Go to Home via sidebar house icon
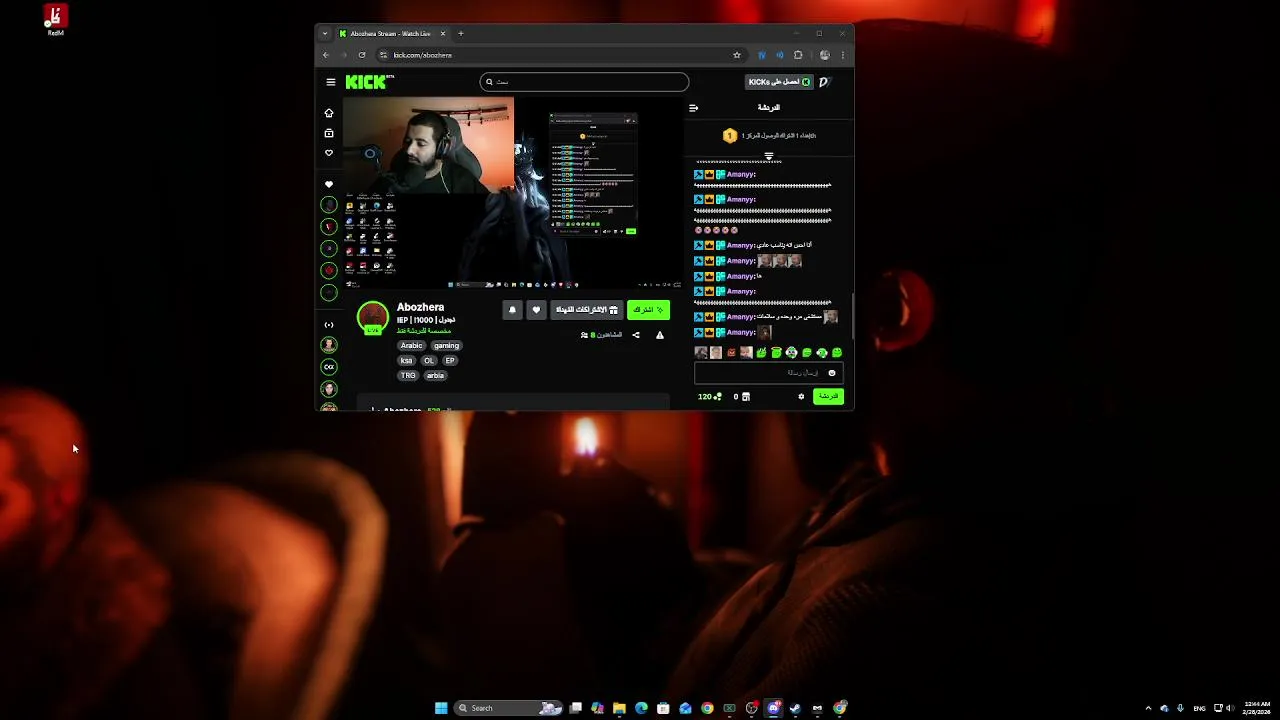The width and height of the screenshot is (1280, 720). pos(329,113)
